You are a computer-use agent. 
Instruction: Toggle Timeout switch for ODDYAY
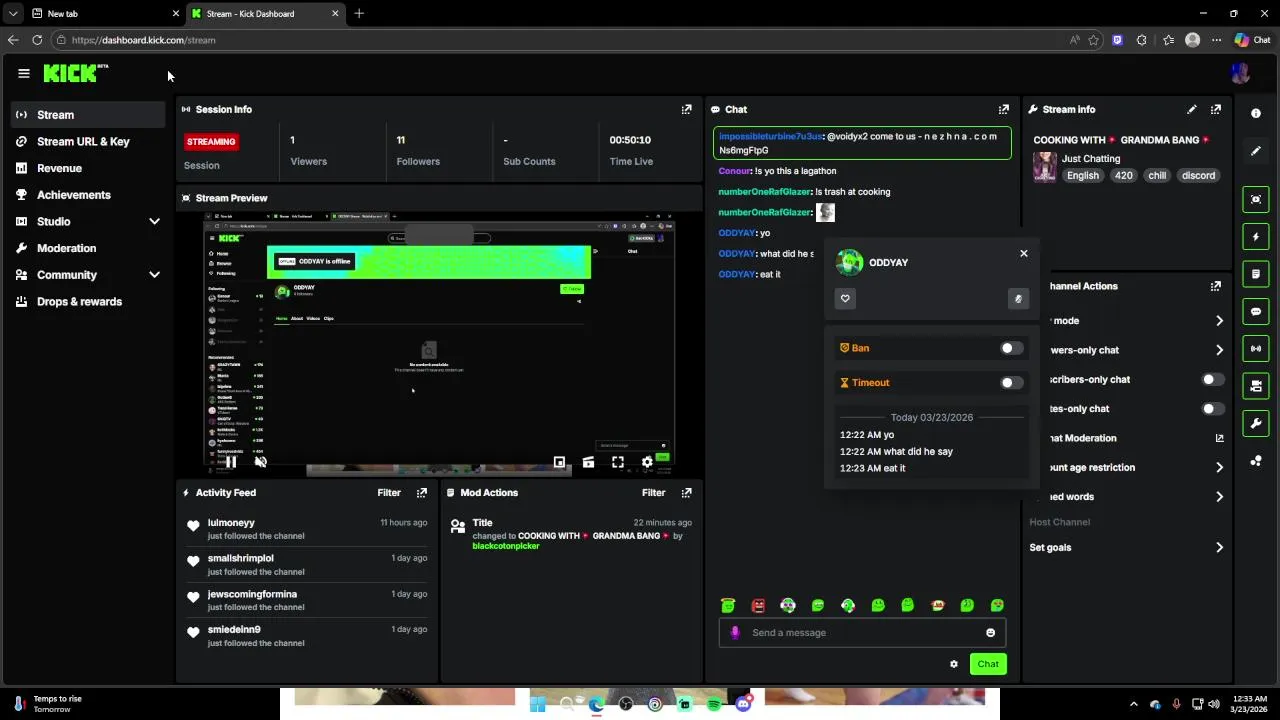pos(1012,382)
